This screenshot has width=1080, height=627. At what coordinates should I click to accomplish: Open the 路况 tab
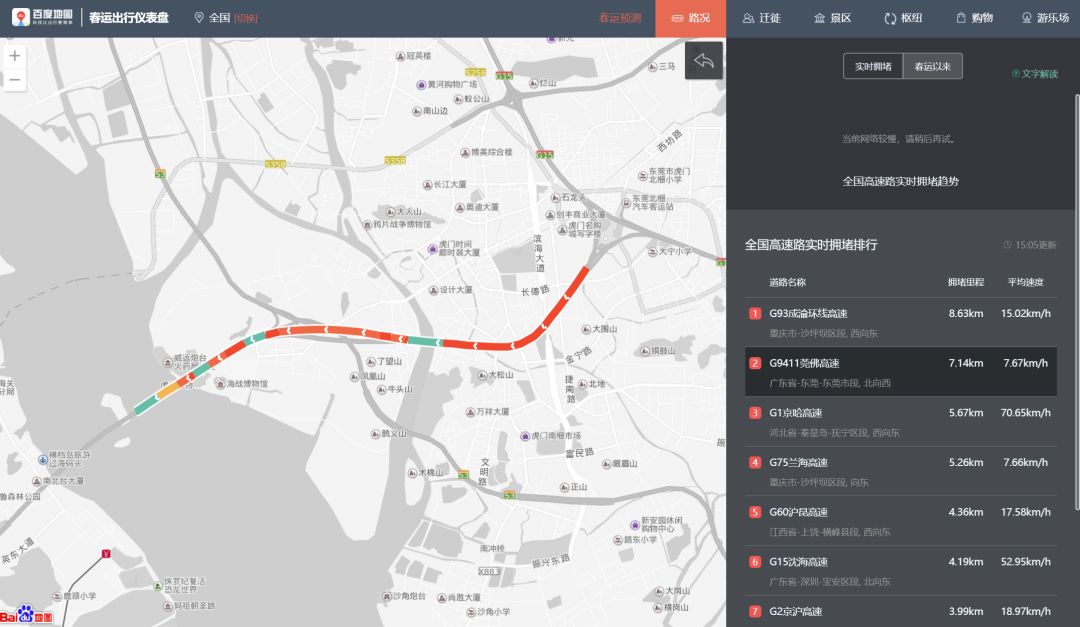(x=690, y=18)
